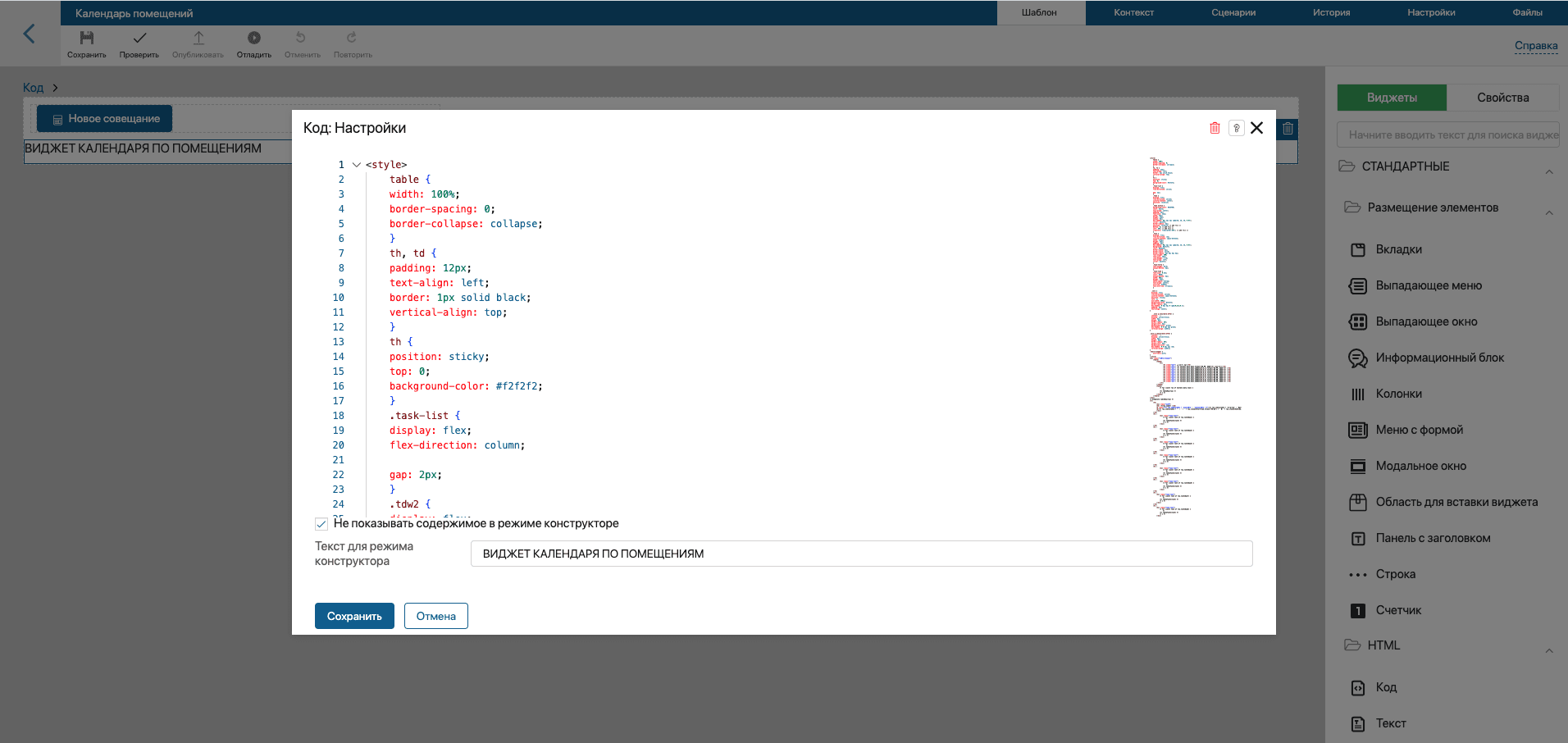The height and width of the screenshot is (743, 1568).
Task: Select the Вкладки widget icon
Action: (1358, 249)
